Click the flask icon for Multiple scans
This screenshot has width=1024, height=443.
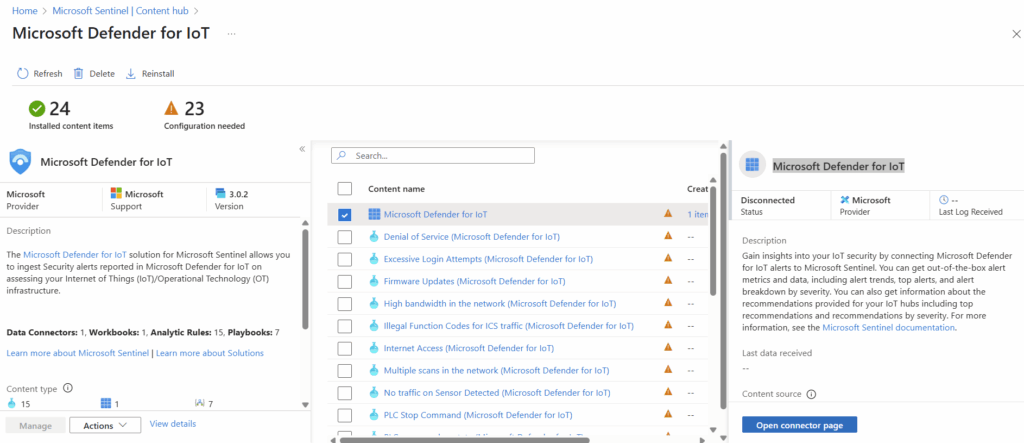coord(374,370)
